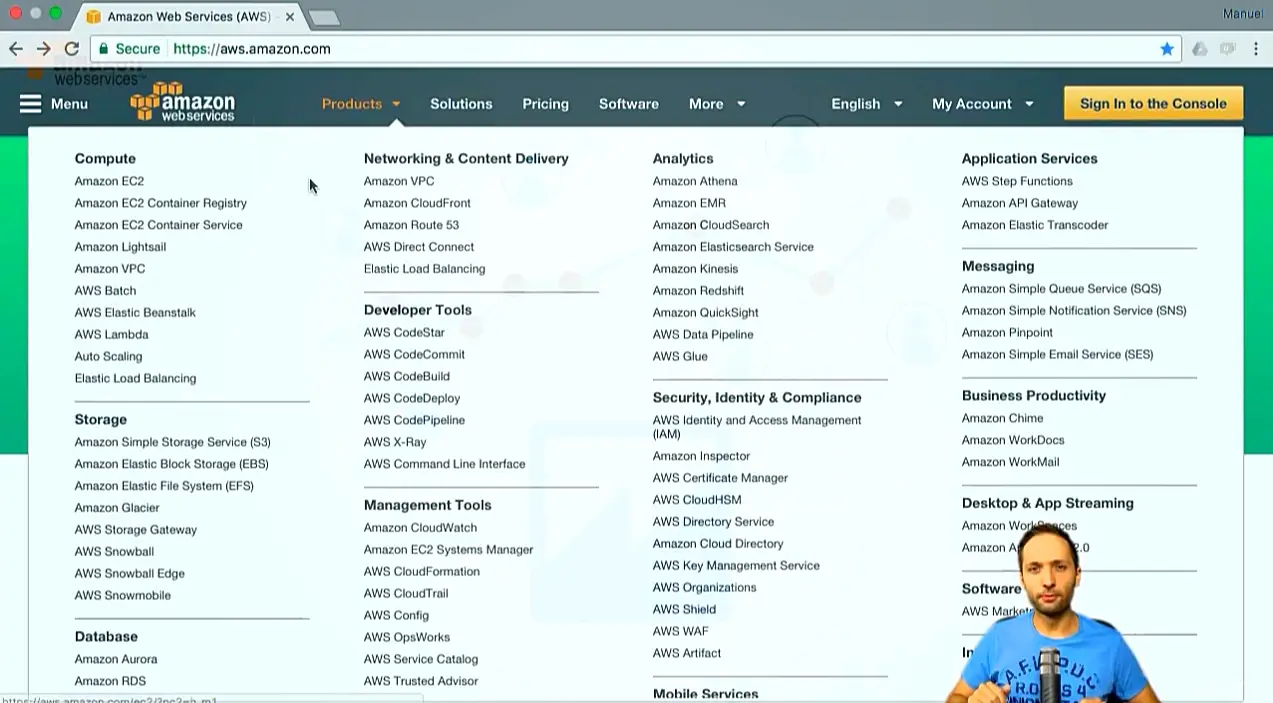Select Auto Scaling under Compute

pos(108,357)
